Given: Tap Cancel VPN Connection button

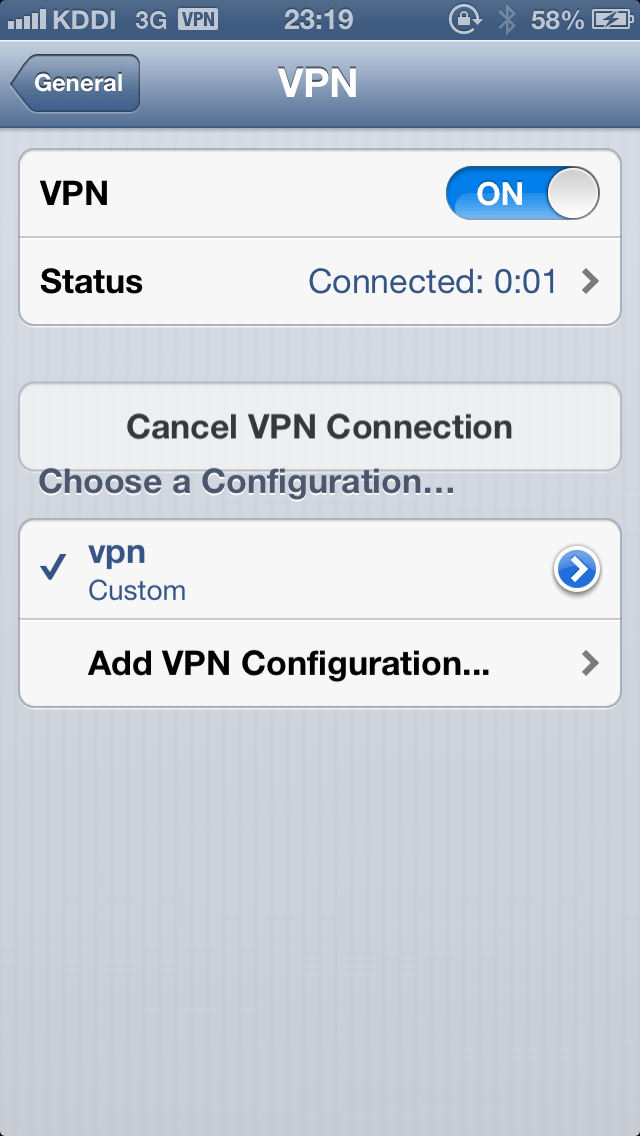Looking at the screenshot, I should (320, 427).
